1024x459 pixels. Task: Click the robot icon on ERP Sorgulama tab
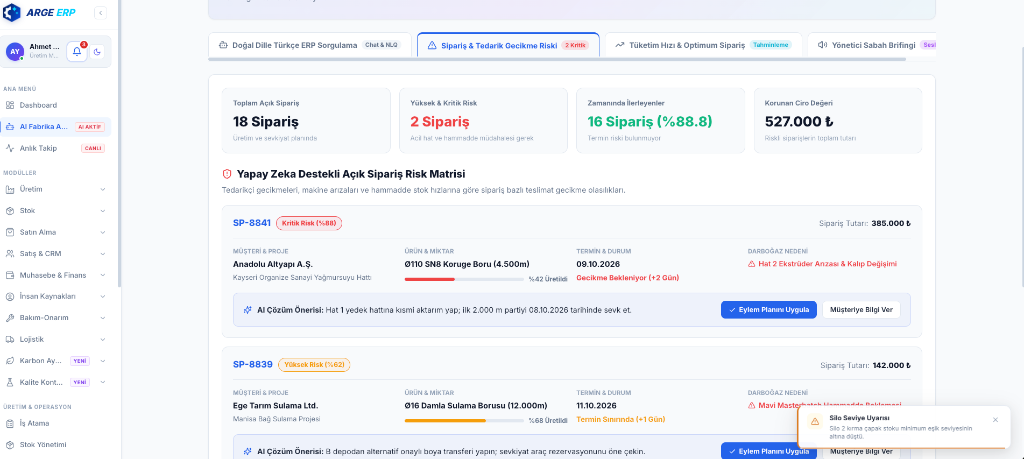[223, 46]
